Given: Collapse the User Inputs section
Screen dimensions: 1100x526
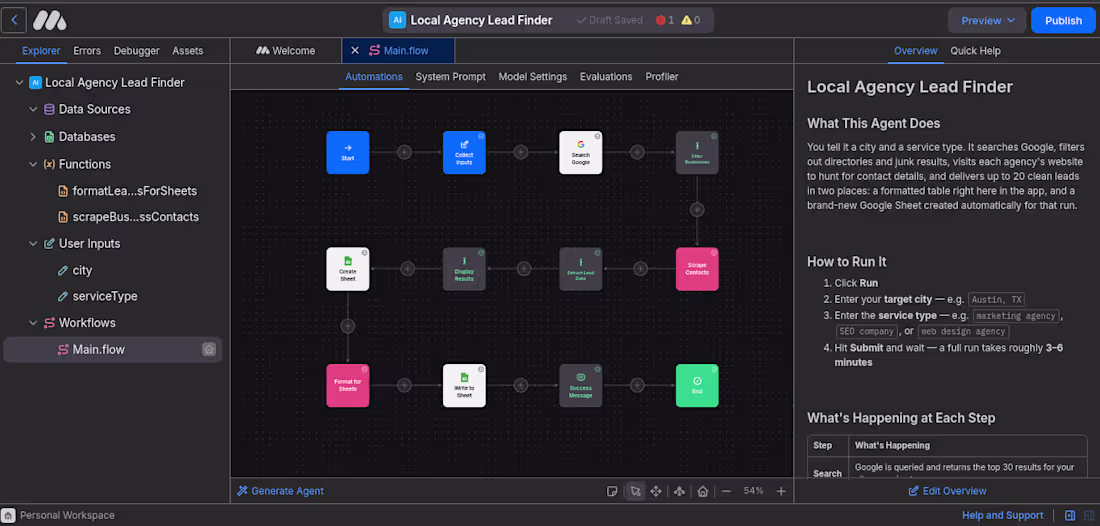Looking at the screenshot, I should (x=33, y=243).
